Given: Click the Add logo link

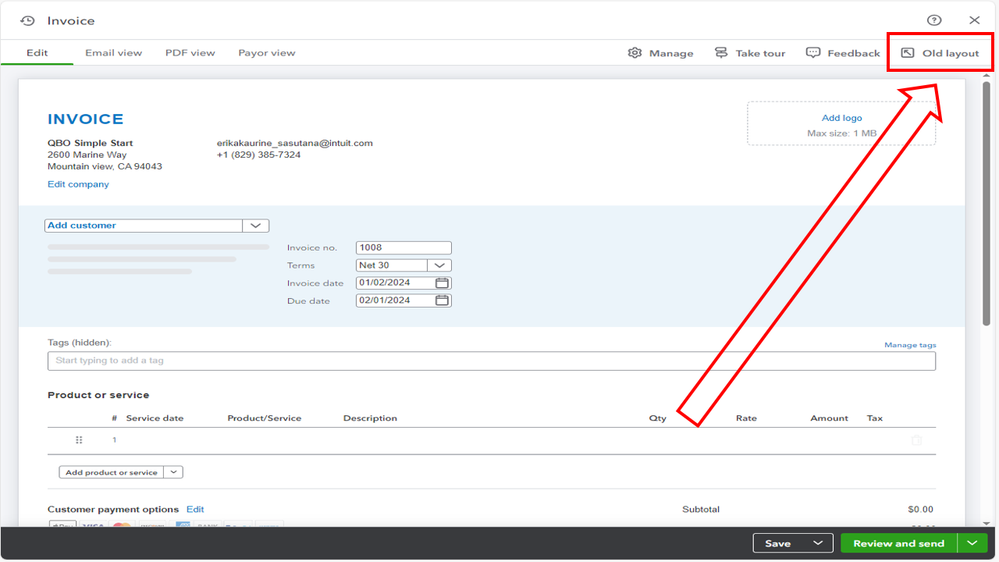Looking at the screenshot, I should point(842,118).
